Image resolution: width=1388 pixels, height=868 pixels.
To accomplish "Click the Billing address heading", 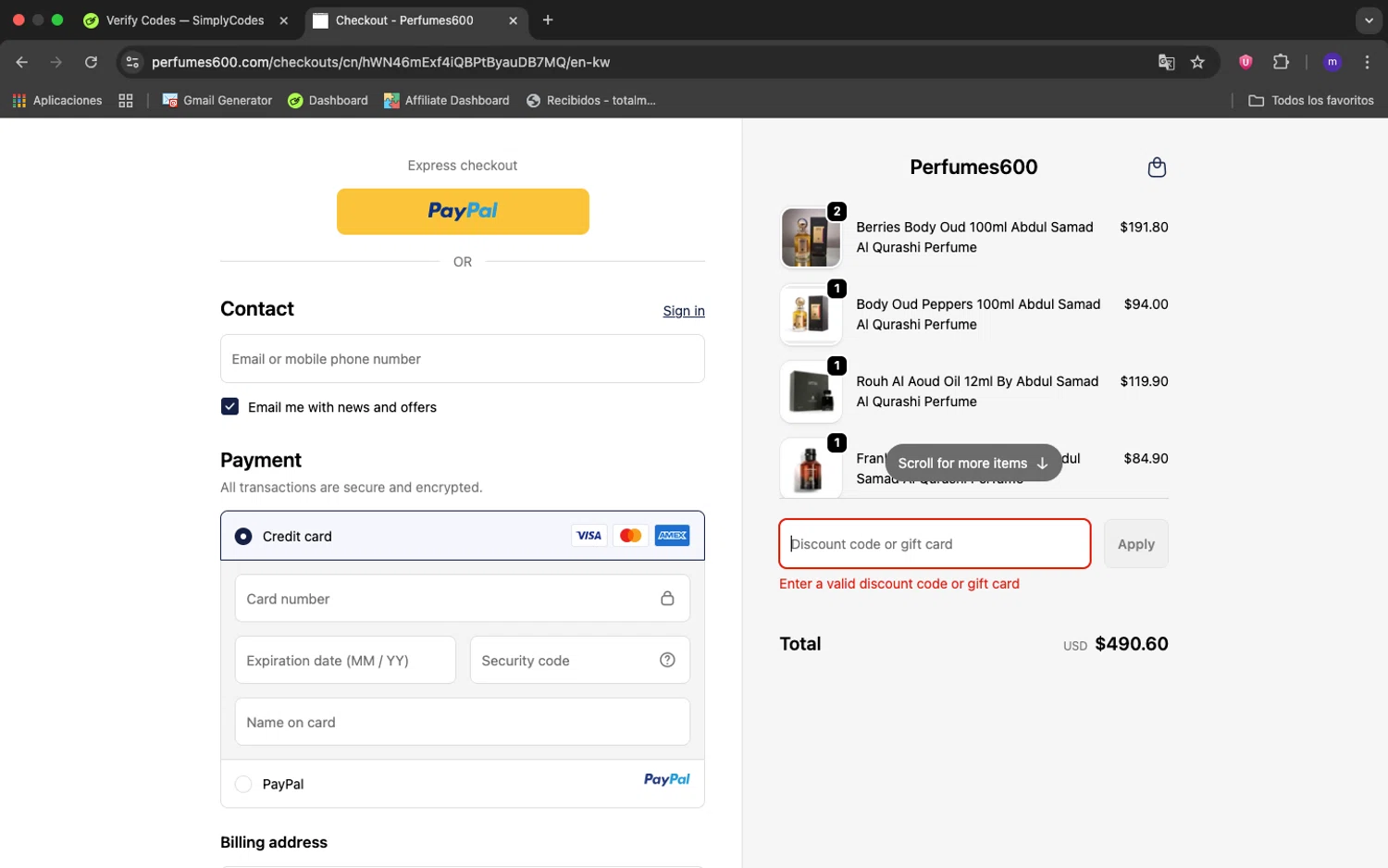I will pos(274,842).
